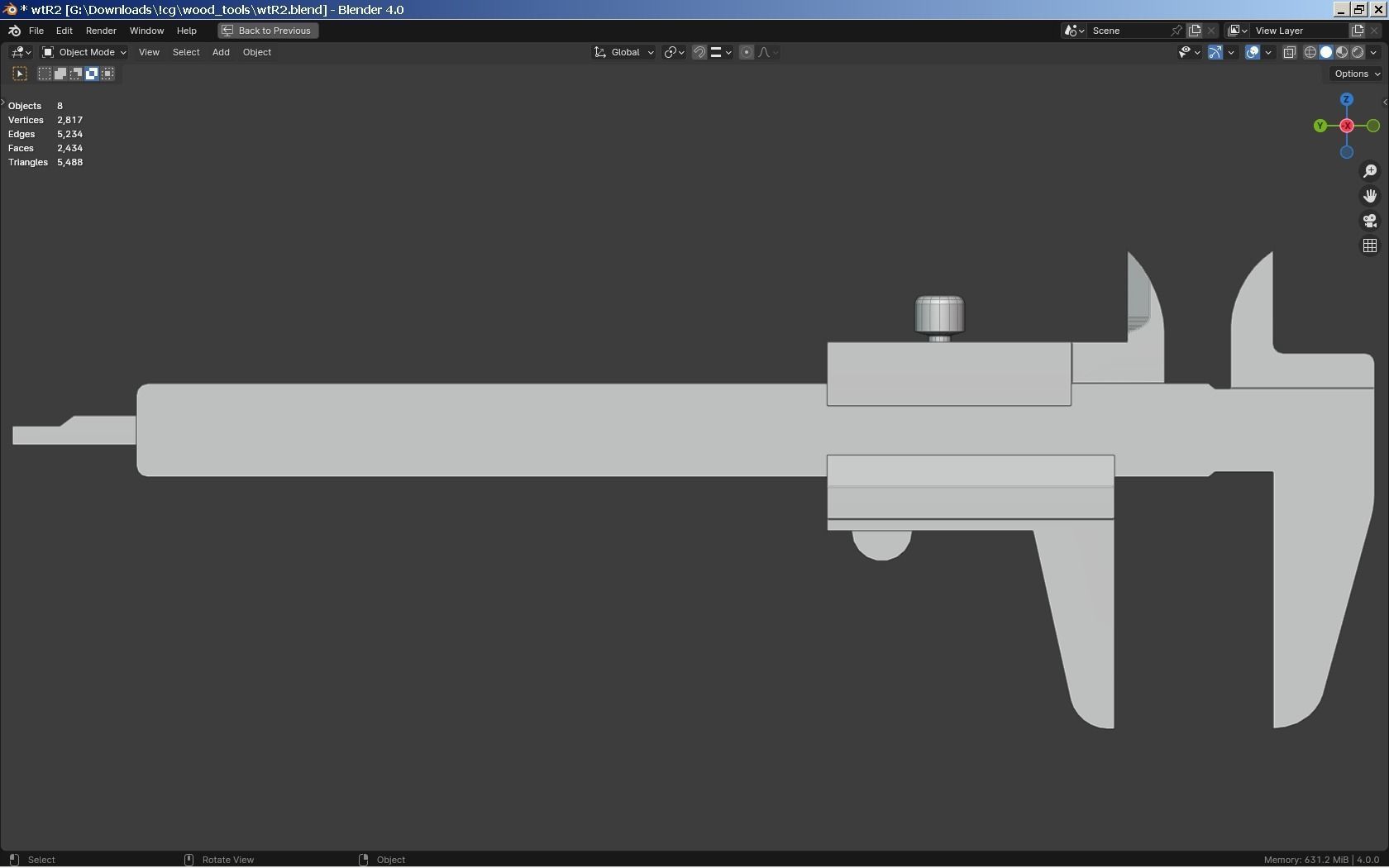
Task: Open the File menu
Action: pyautogui.click(x=36, y=31)
